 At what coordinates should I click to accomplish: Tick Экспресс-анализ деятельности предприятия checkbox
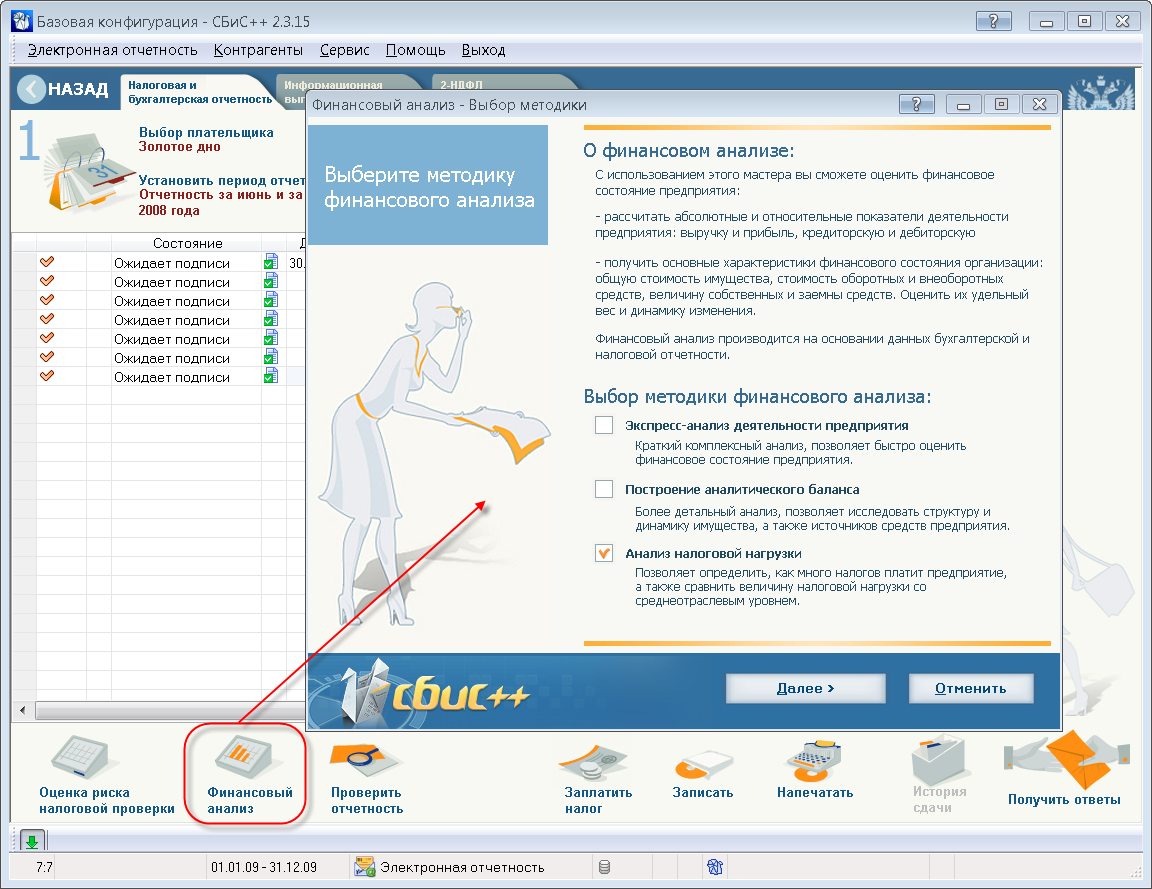coord(604,425)
